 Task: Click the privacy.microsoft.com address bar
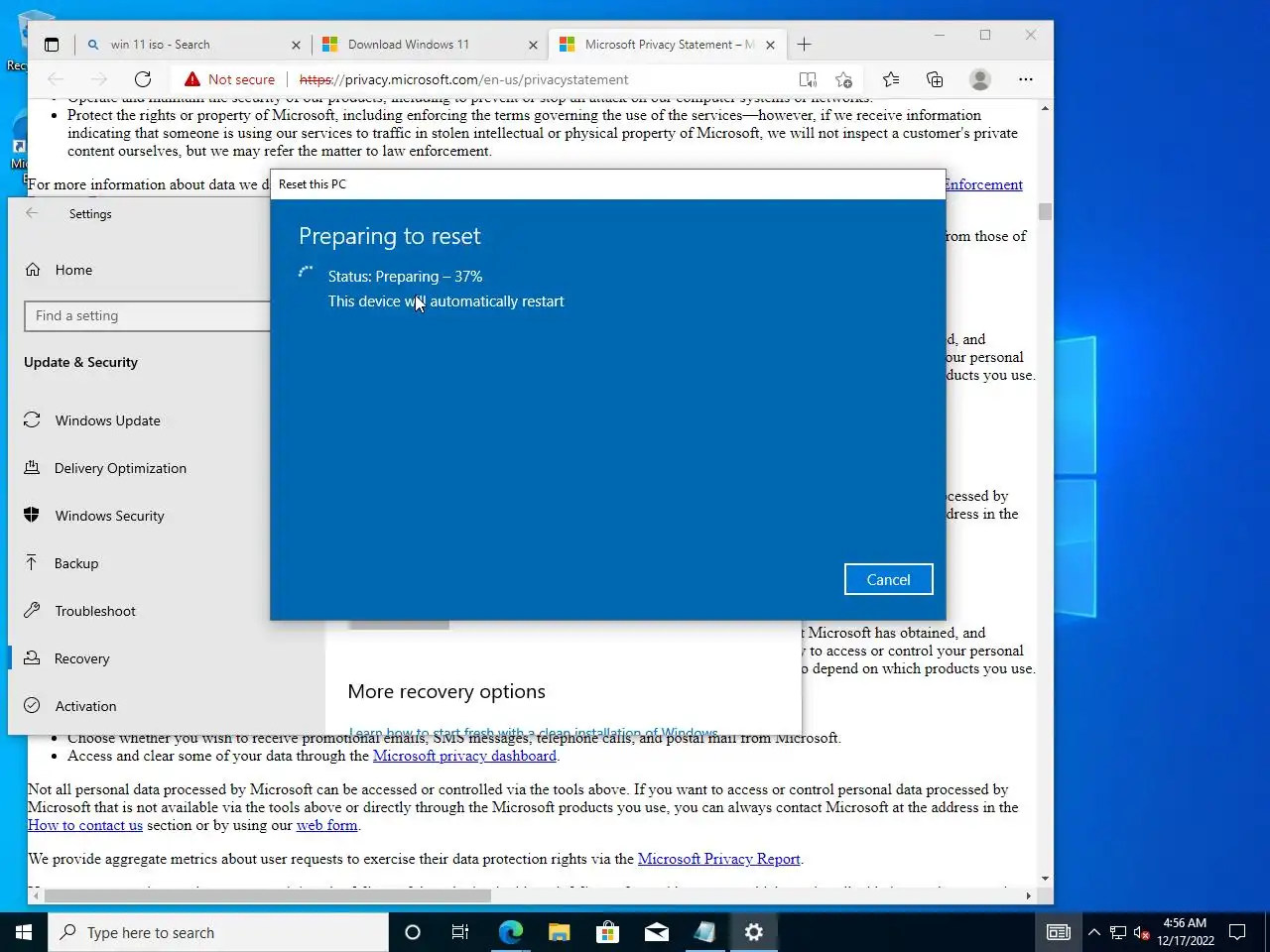tap(464, 79)
